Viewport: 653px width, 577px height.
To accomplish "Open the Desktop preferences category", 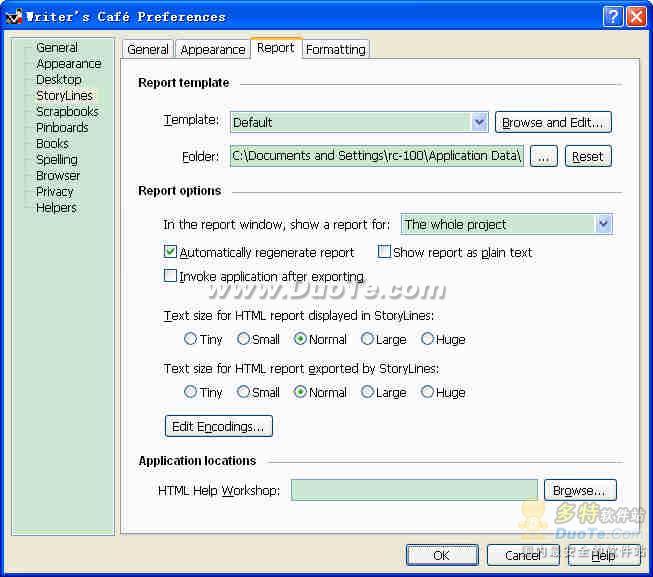I will (x=59, y=80).
